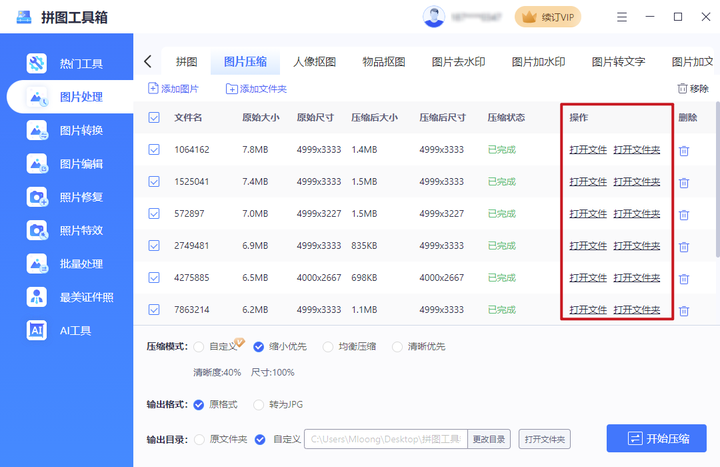Select the 清晰优先 compression mode
The image size is (720, 467).
(397, 347)
